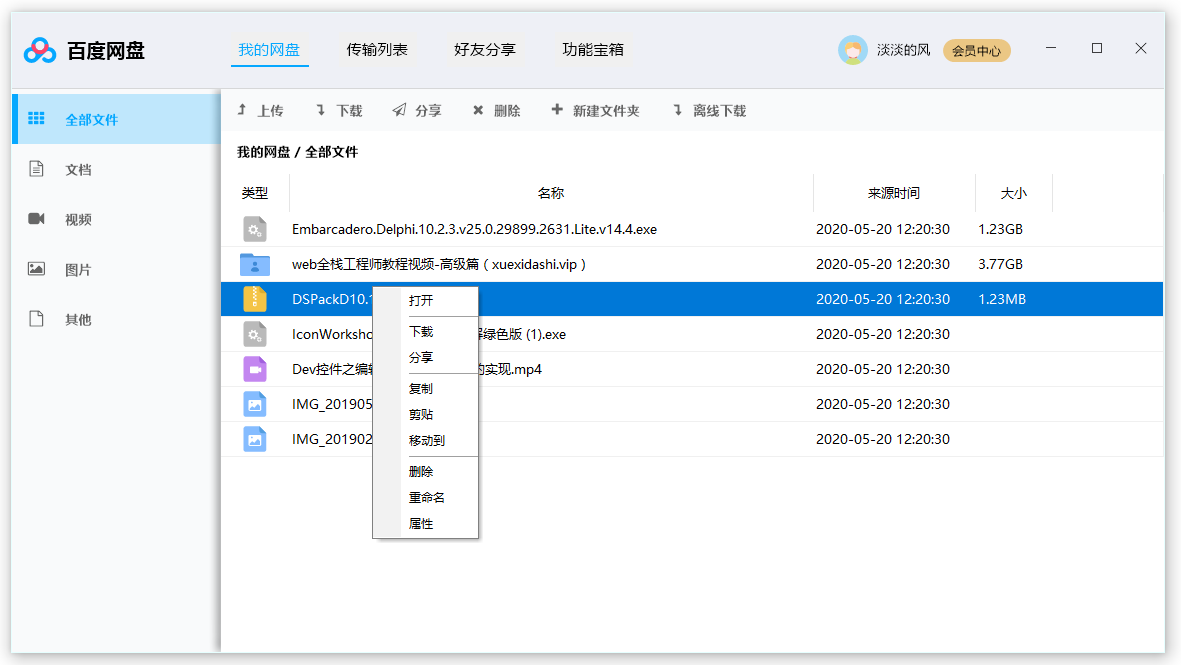Click the size value 3.77GB
Viewport: 1181px width, 665px height.
tap(1000, 264)
